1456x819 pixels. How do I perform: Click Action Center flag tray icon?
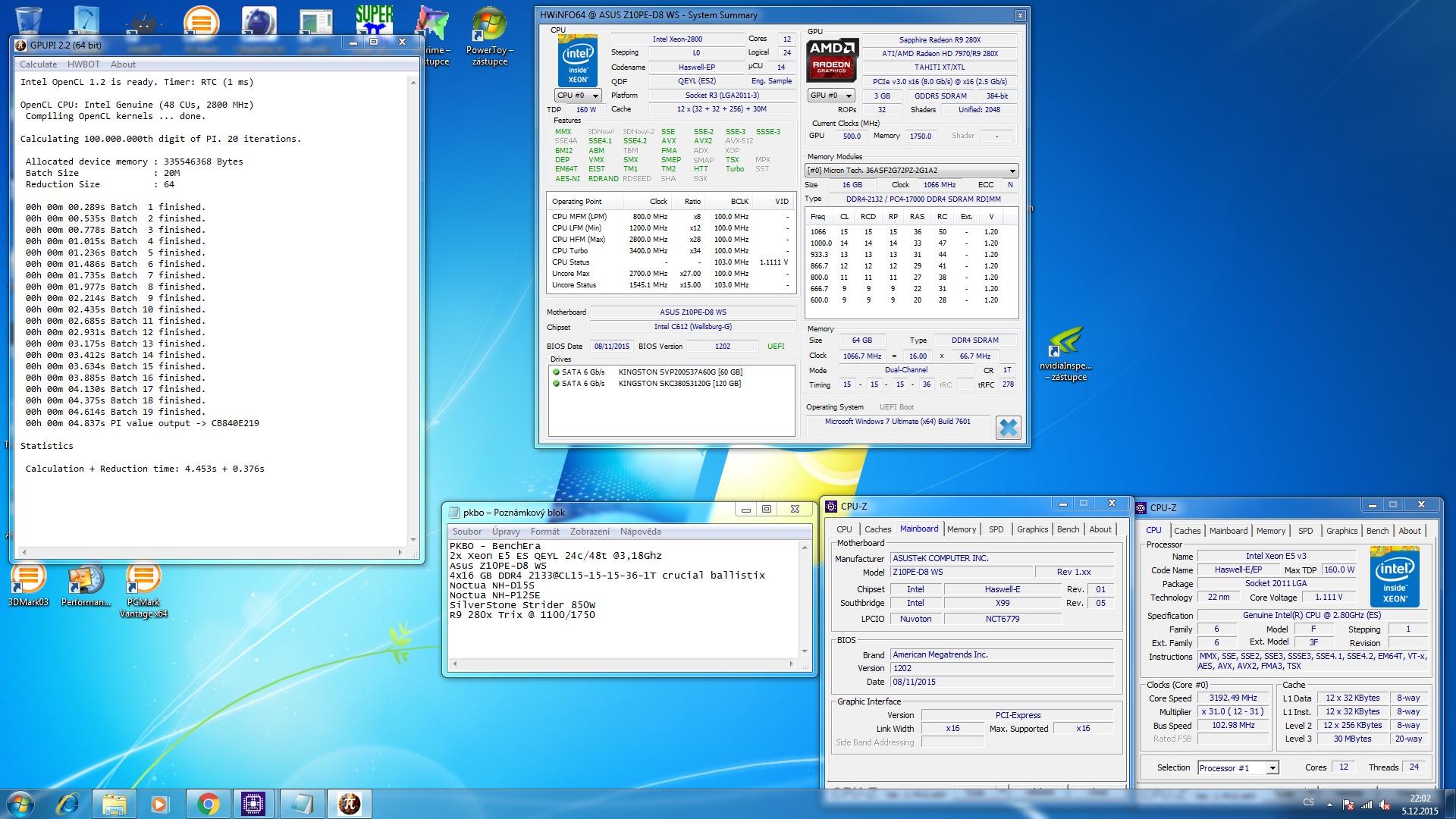(x=1348, y=805)
